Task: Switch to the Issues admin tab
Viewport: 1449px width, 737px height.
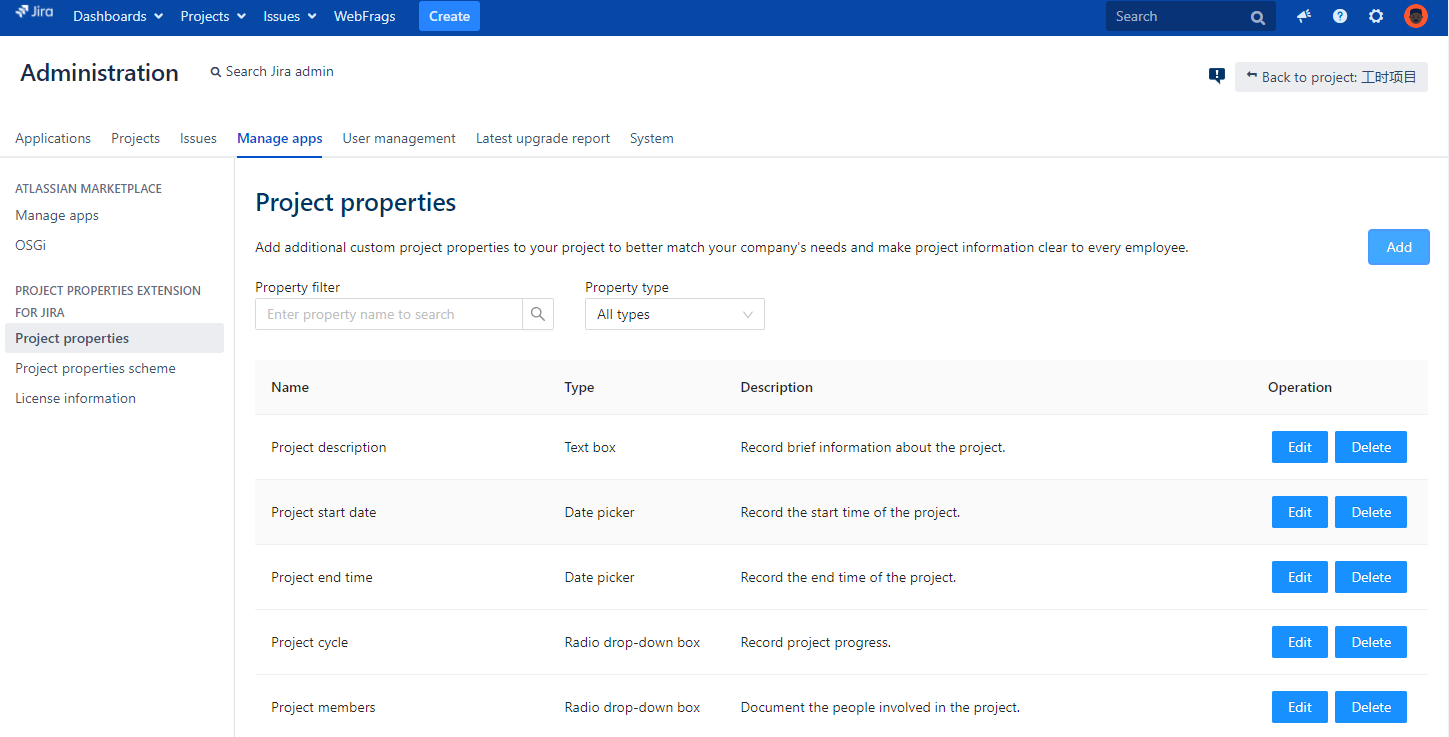Action: (198, 138)
